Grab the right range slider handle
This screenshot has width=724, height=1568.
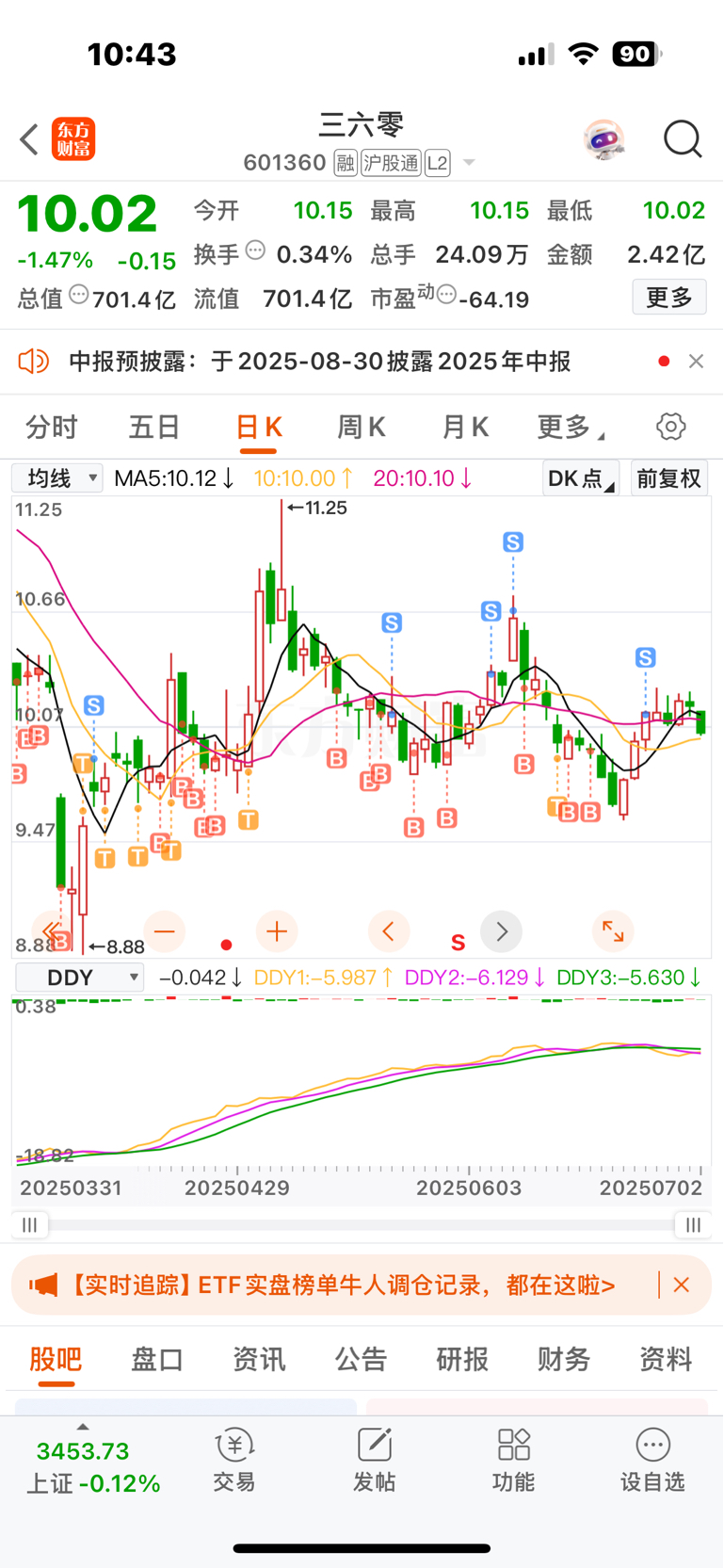tap(693, 1224)
